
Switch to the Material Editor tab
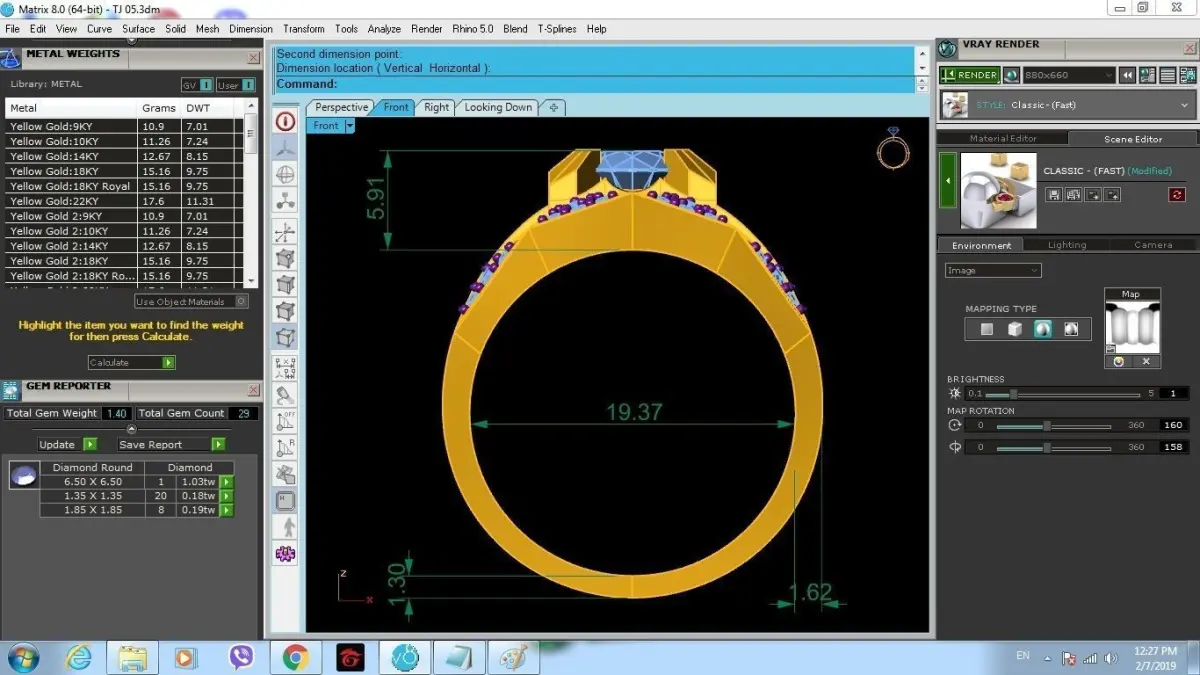(1003, 138)
